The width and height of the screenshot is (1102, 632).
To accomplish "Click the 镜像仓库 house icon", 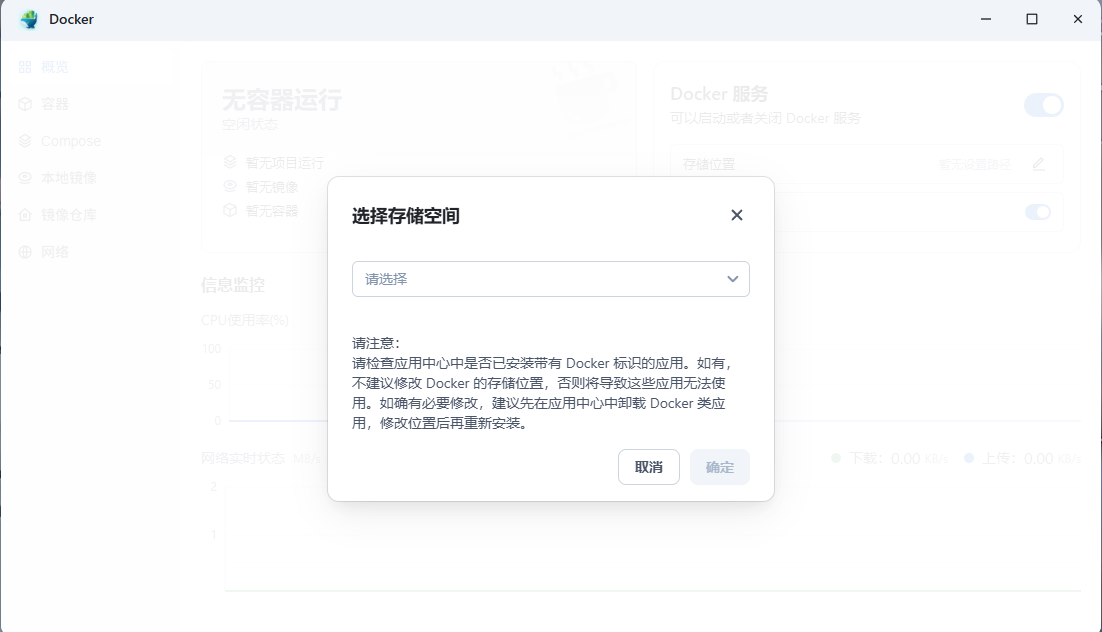I will 25,214.
